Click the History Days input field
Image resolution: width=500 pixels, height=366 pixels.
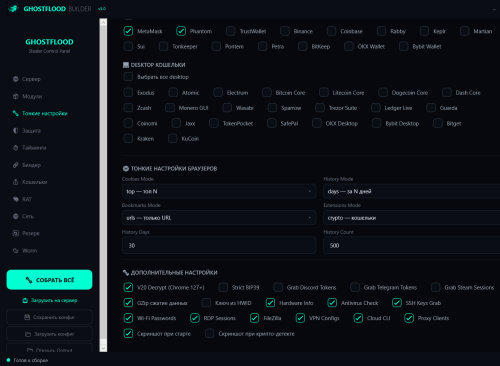pos(219,245)
